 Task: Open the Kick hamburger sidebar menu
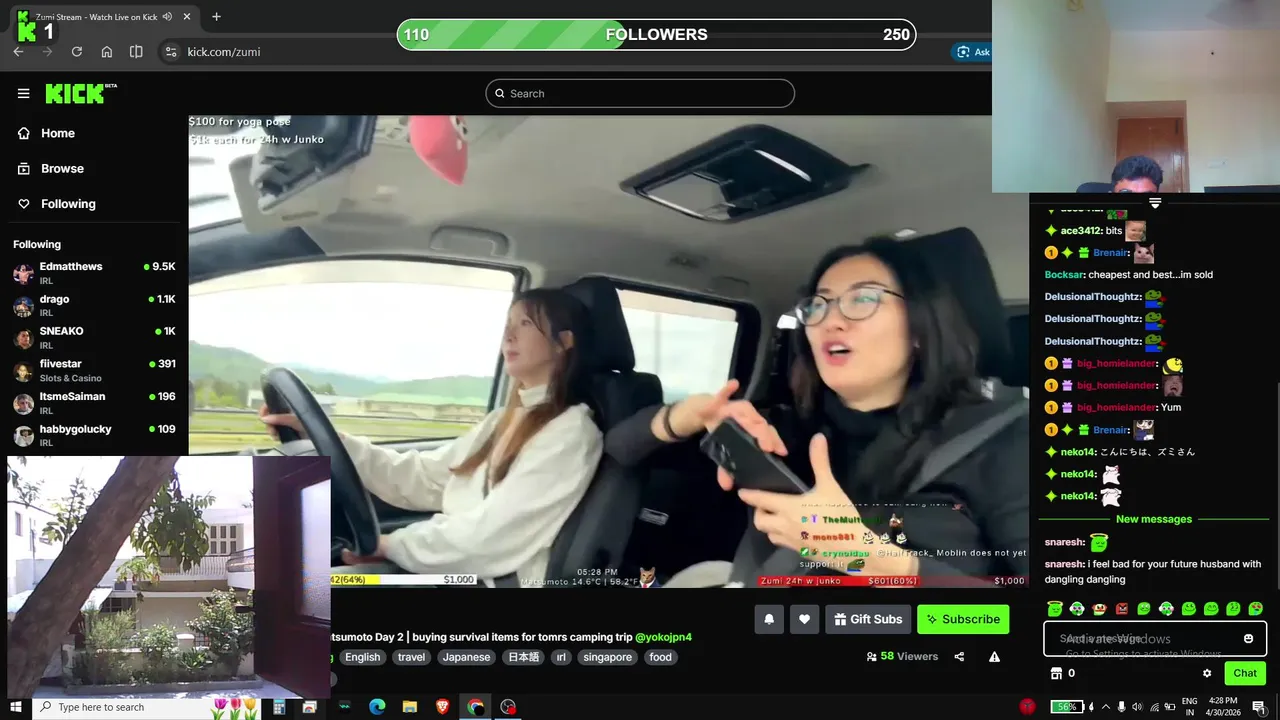(23, 93)
